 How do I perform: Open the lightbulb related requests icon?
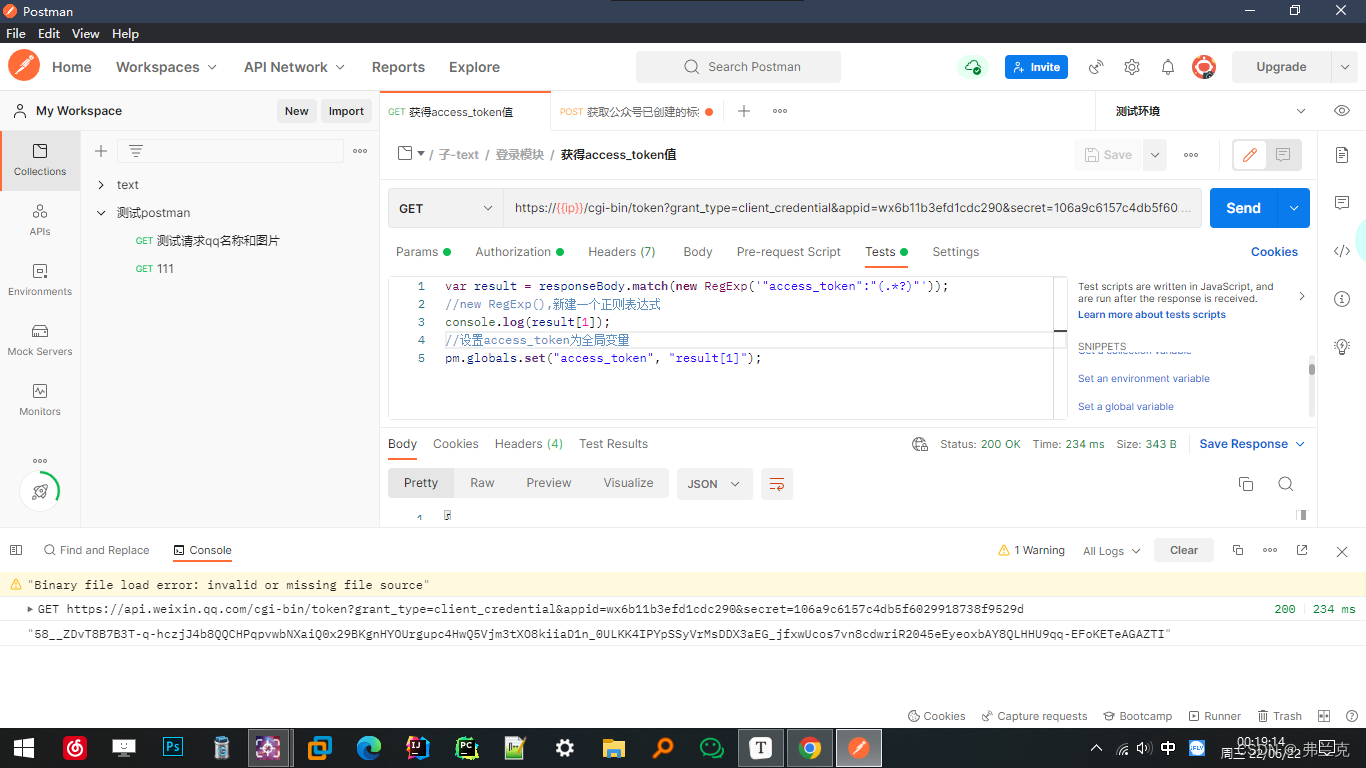(1342, 347)
